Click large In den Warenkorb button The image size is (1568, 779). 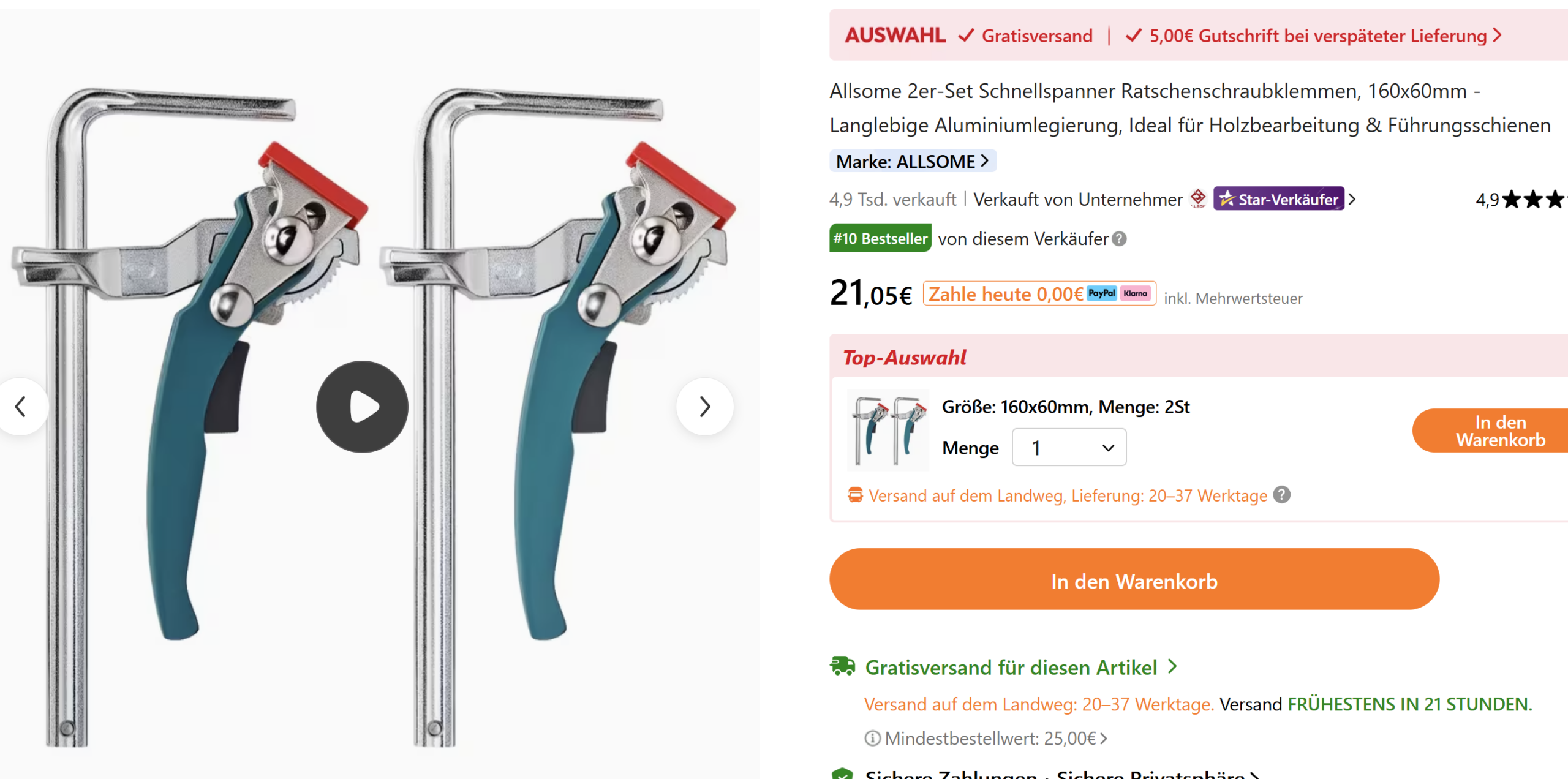tap(1134, 579)
